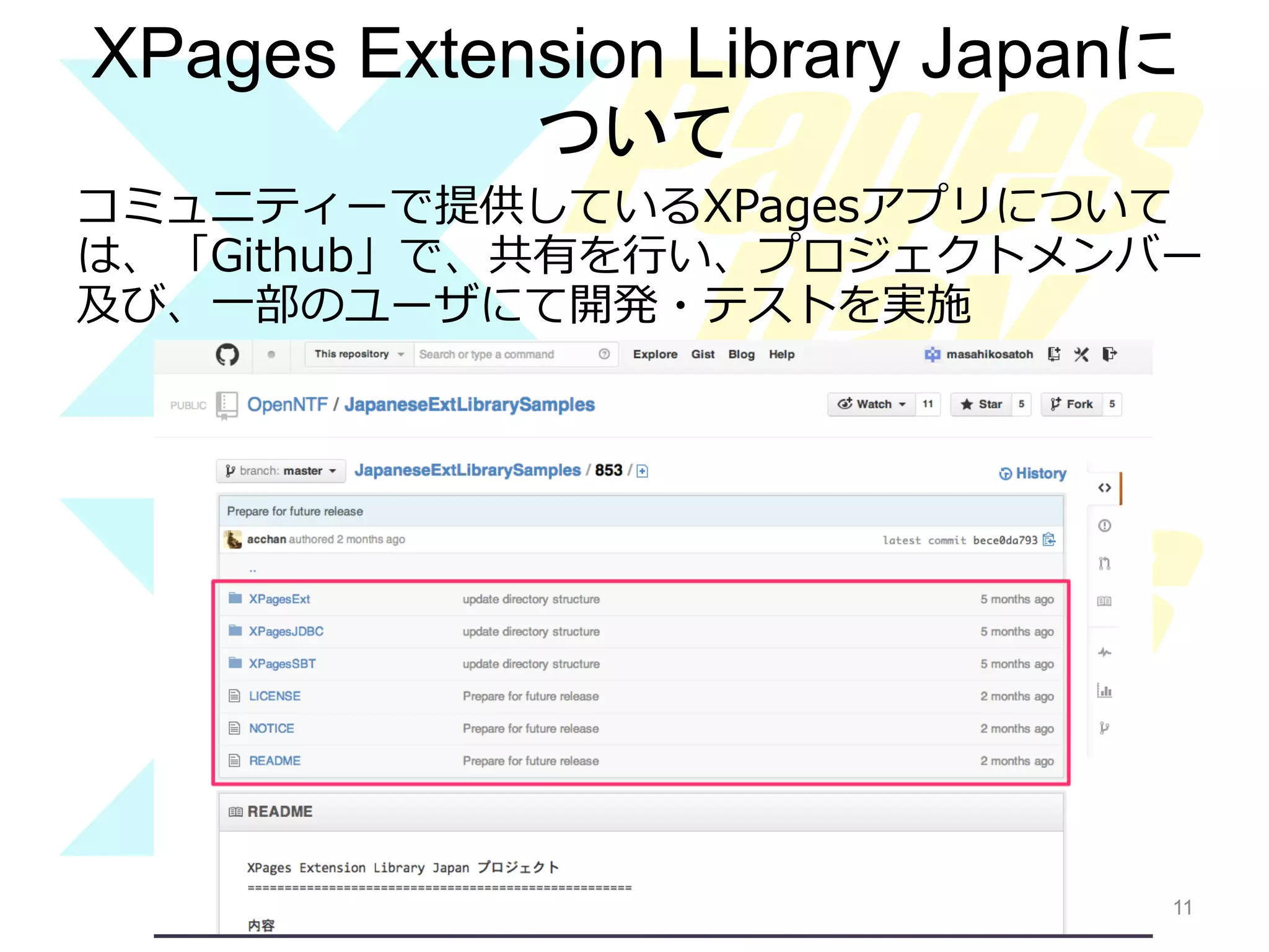
Task: Fork the repository
Action: 1072,404
